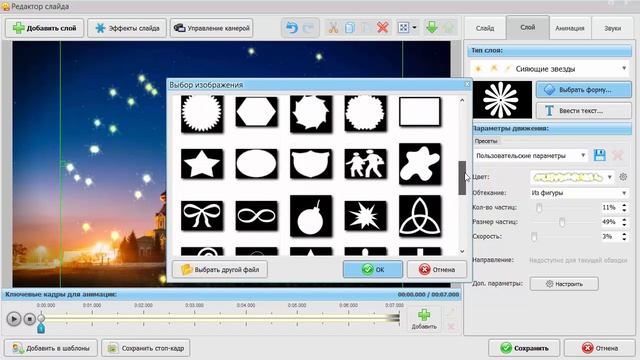The height and width of the screenshot is (360, 640).
Task: Select the triquetra knot shape
Action: tap(420, 216)
